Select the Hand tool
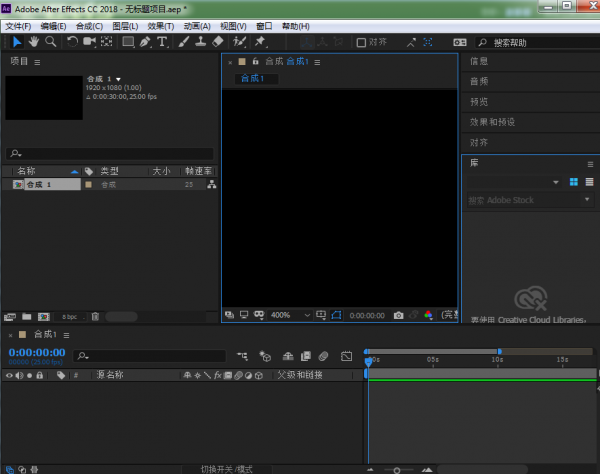600x474 pixels. coord(33,42)
